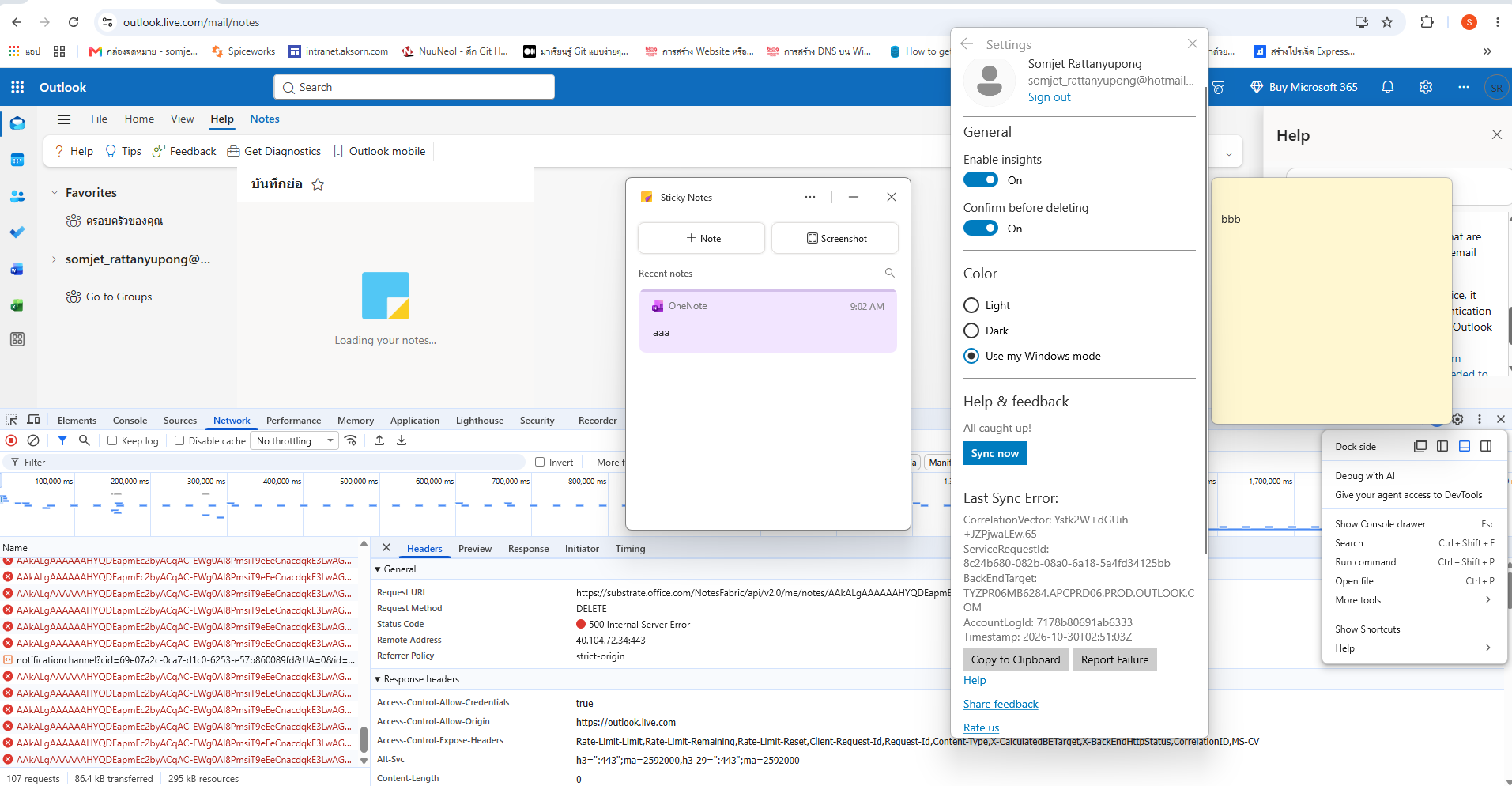Switch to the Console tab in DevTools
This screenshot has width=1512, height=786.
[x=130, y=421]
